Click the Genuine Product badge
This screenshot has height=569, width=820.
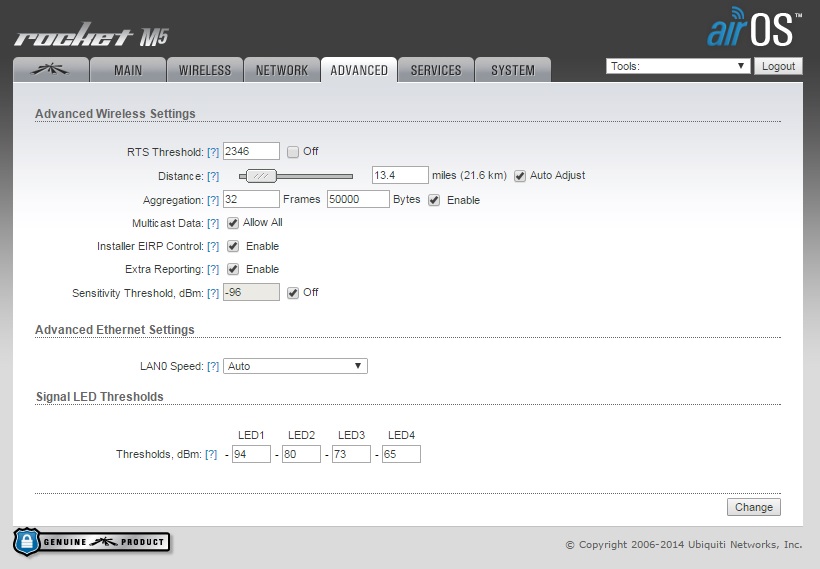(x=92, y=542)
